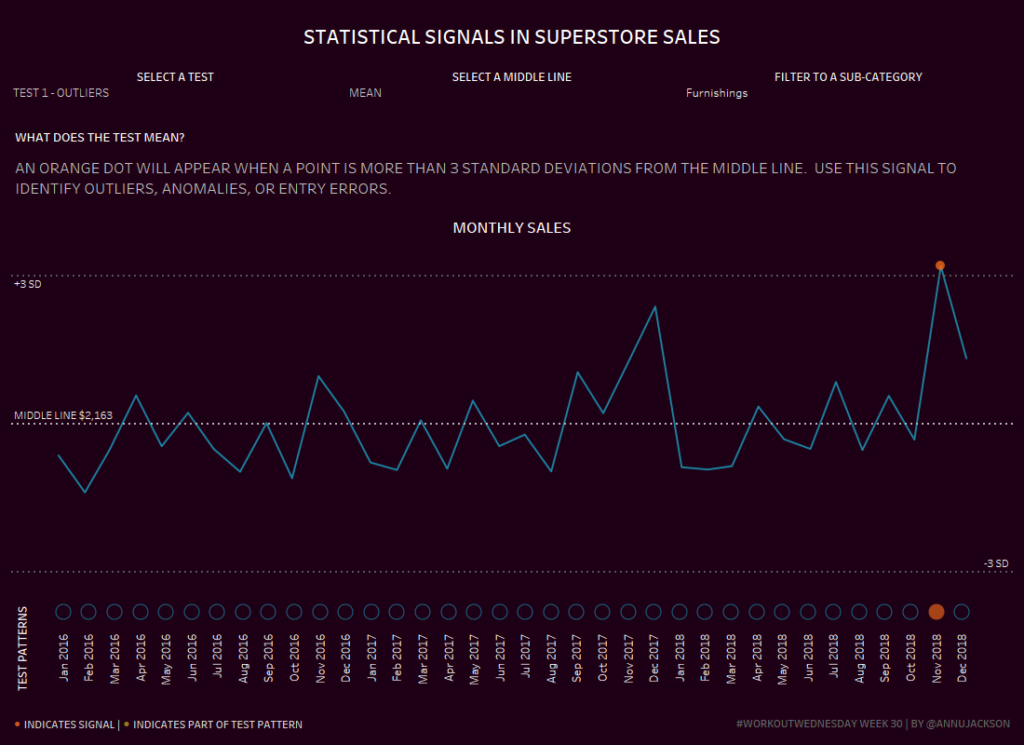Click the Nov 2016 test pattern circle

pos(320,612)
